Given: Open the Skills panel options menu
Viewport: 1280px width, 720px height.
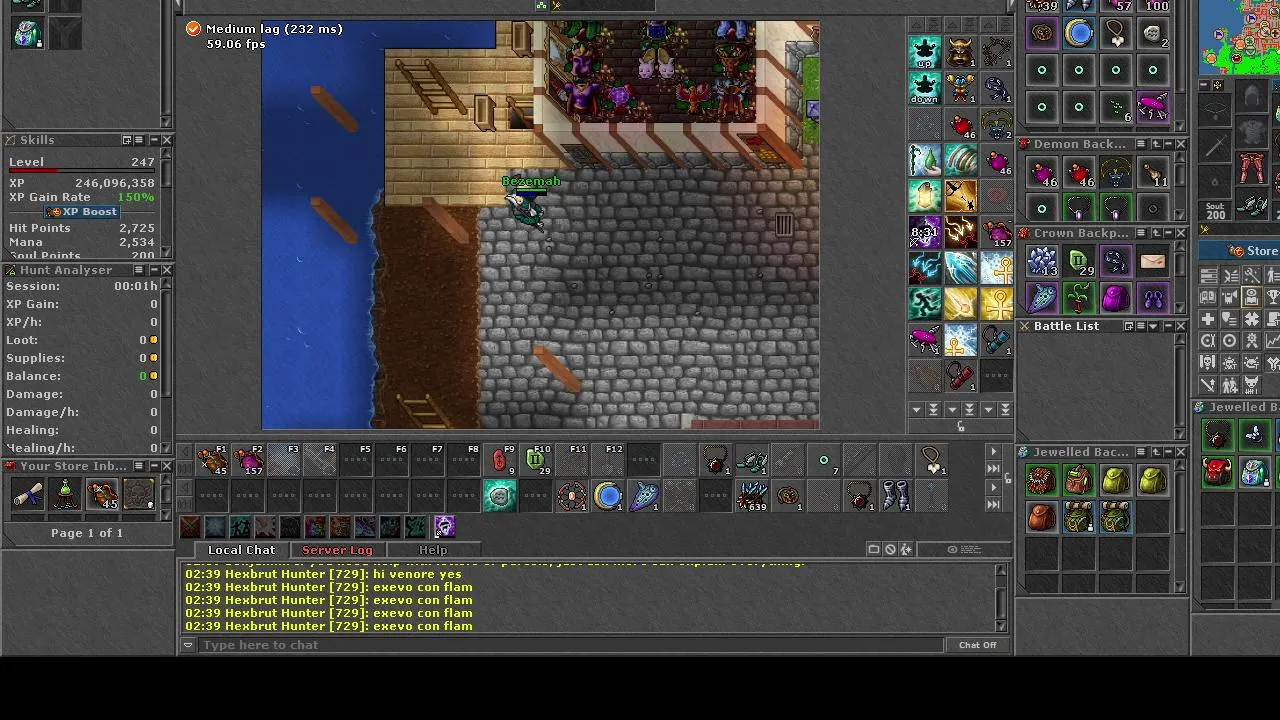Looking at the screenshot, I should pos(140,140).
